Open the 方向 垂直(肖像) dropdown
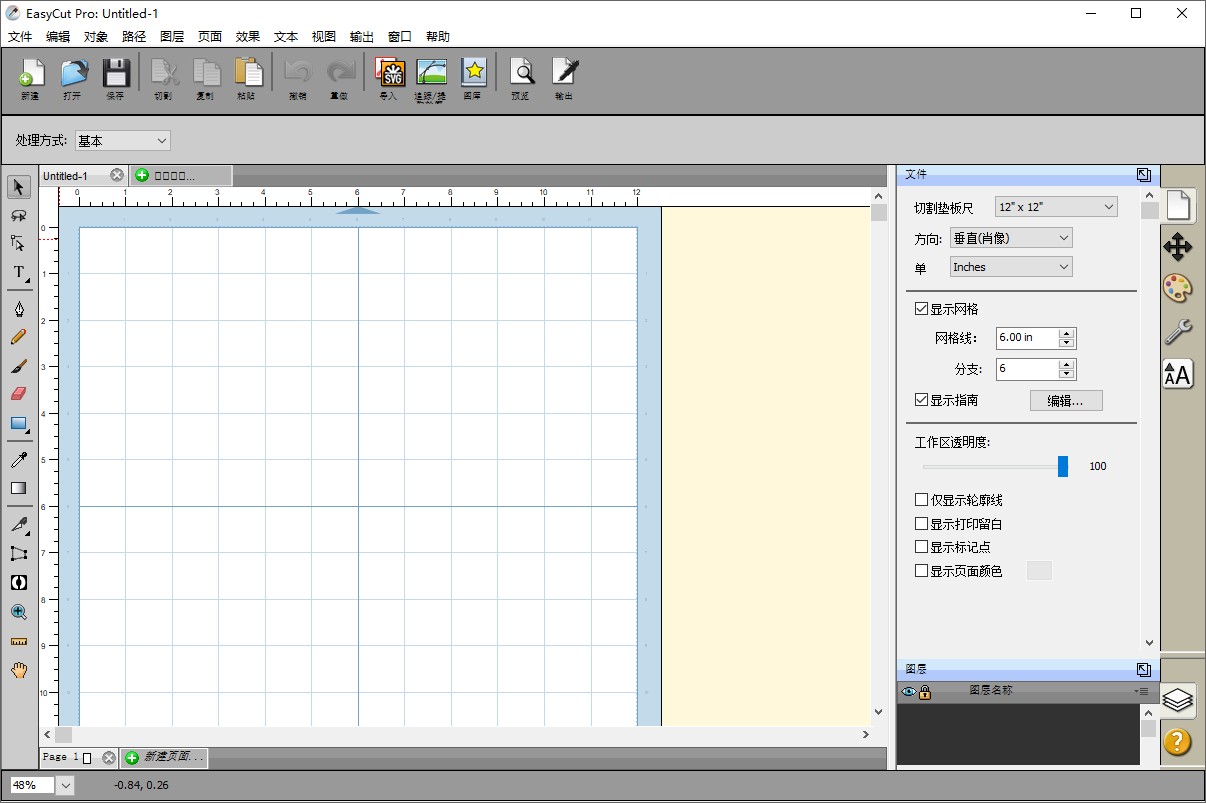Viewport: 1206px width, 803px height. click(x=1011, y=238)
